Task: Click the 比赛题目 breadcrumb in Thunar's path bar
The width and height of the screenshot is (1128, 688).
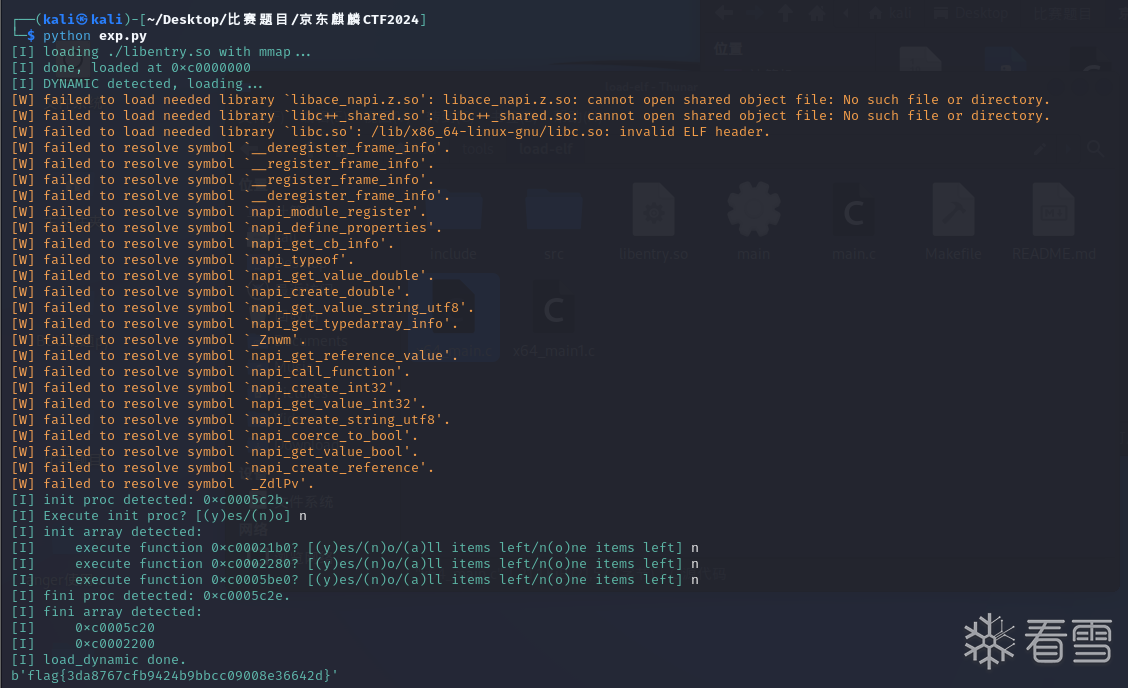Action: (1063, 13)
